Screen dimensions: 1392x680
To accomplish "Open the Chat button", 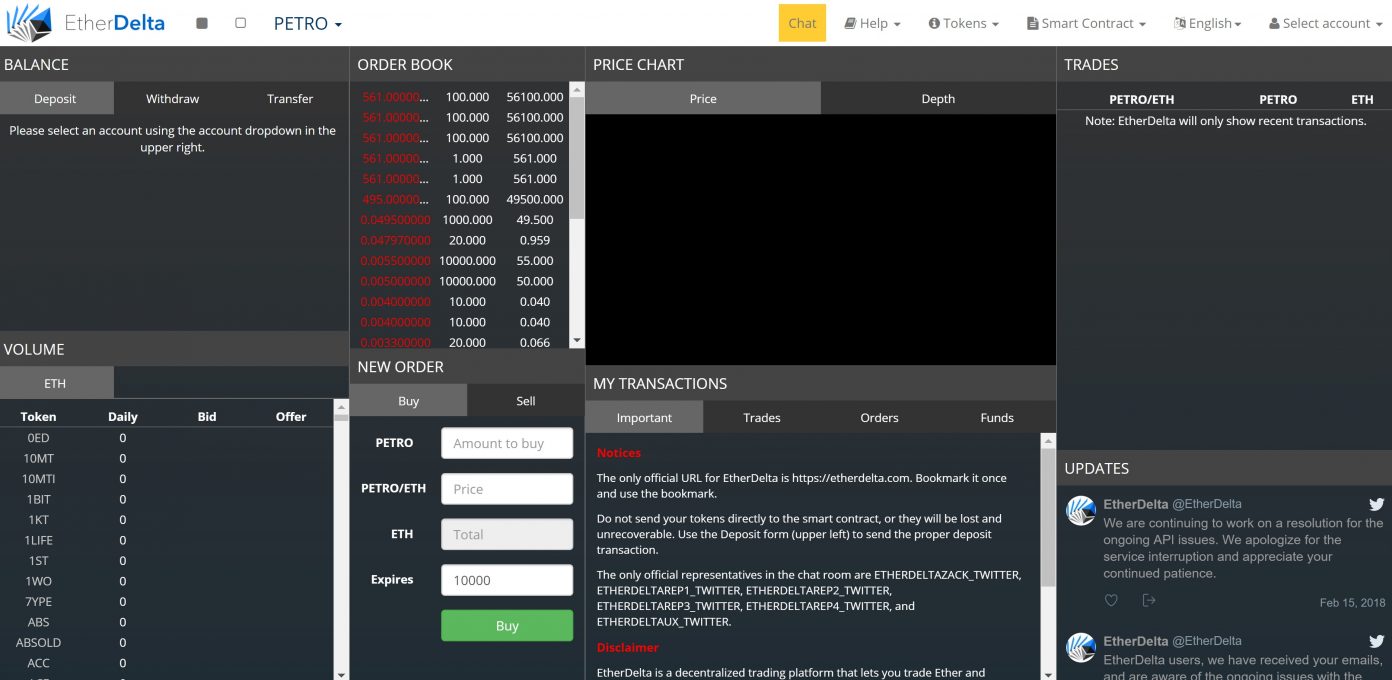I will pyautogui.click(x=802, y=23).
